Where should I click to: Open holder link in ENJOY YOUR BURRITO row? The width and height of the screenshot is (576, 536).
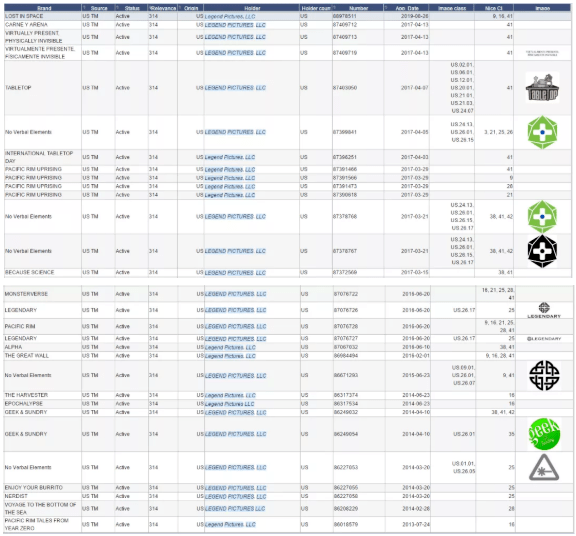coord(236,488)
